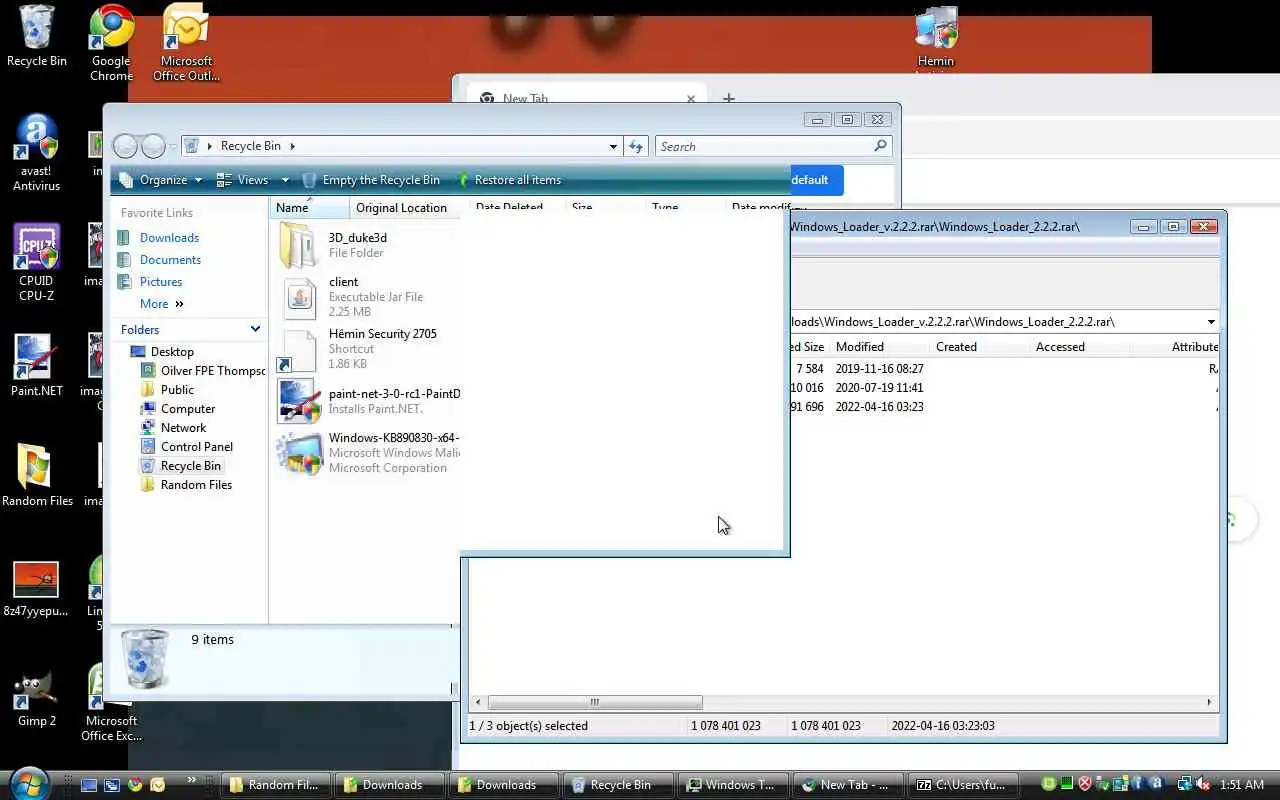
Task: Switch to the New Tab tab in Chrome
Action: (585, 98)
